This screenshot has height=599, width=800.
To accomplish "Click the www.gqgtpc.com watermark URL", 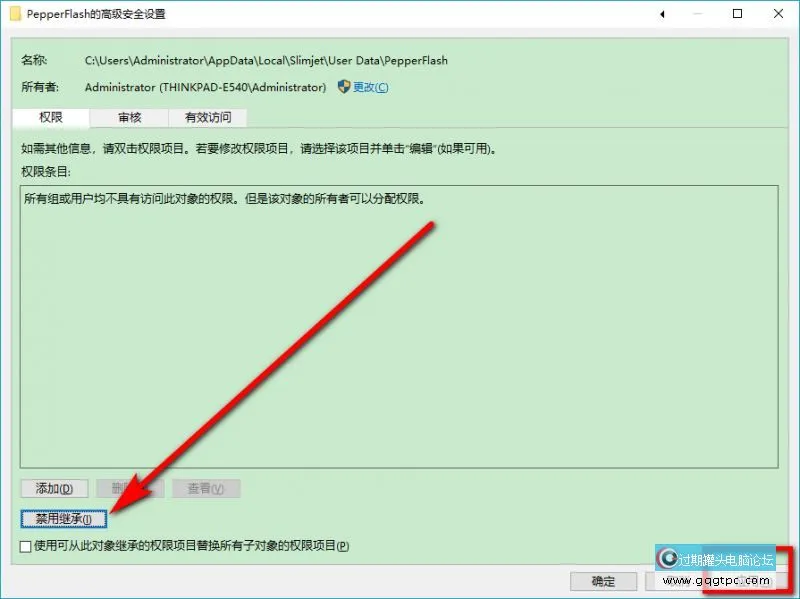I will click(718, 580).
